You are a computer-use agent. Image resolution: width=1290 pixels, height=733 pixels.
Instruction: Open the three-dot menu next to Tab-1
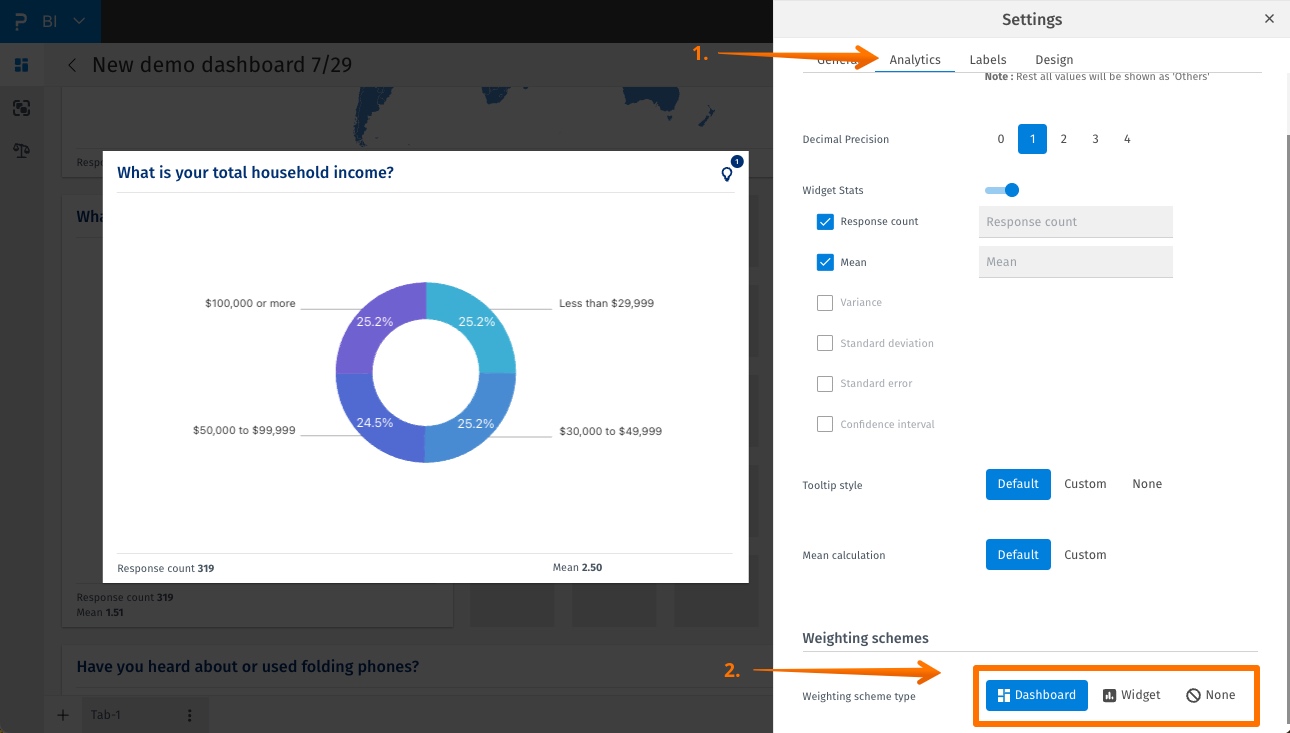190,714
